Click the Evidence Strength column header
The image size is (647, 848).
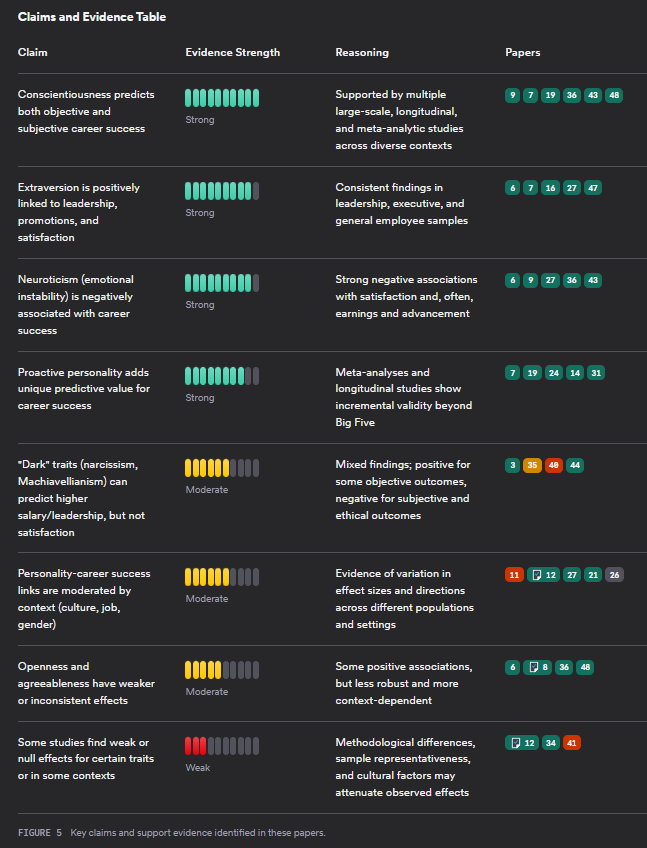(x=232, y=52)
